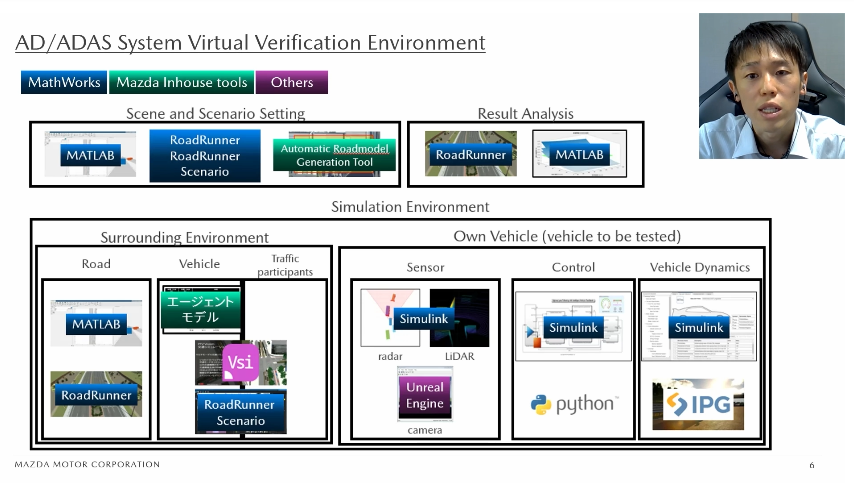Click the 'camera' caption
Screen dimensions: 854x483
coord(425,430)
